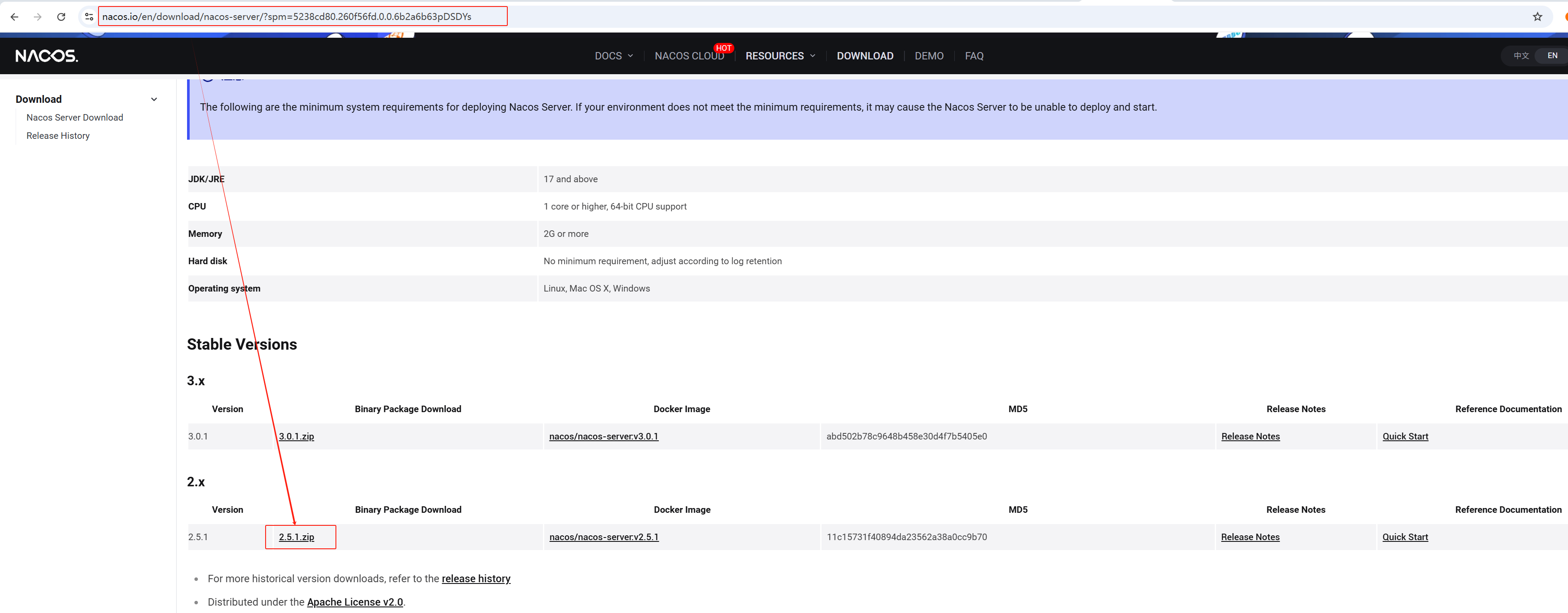
Task: Click the Operating system row label
Action: click(x=224, y=288)
